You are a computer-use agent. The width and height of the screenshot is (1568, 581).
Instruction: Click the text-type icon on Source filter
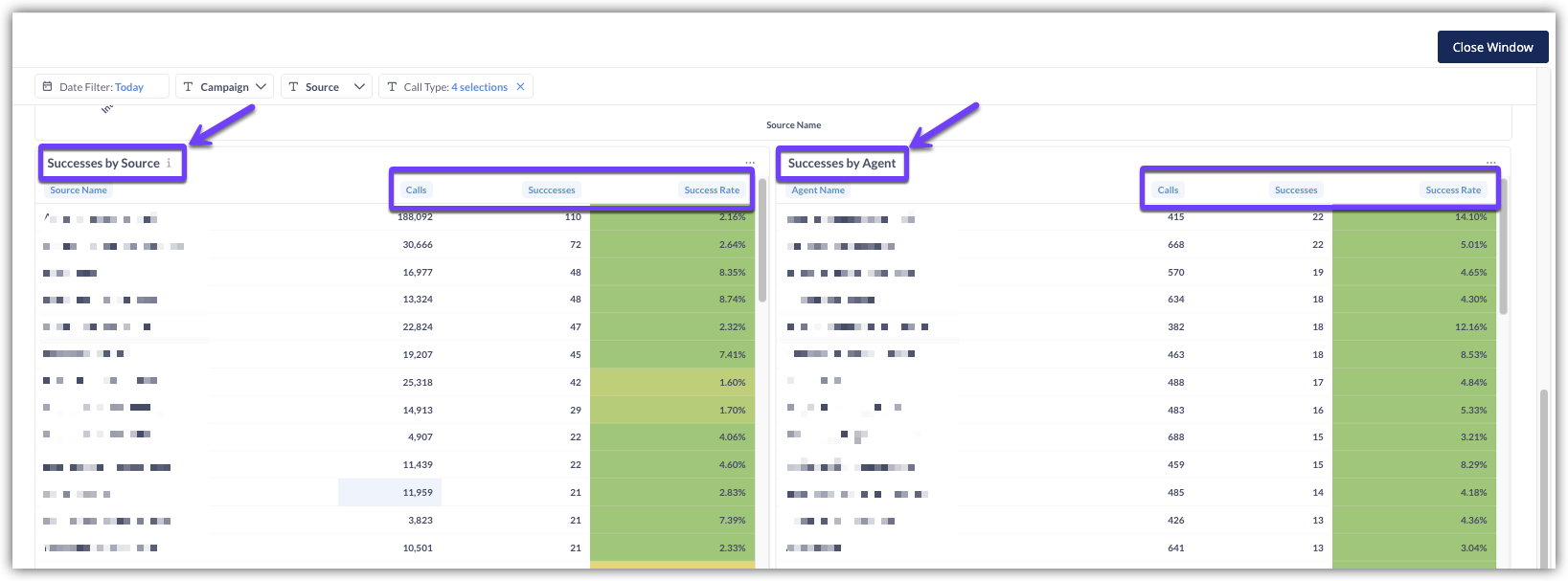[x=293, y=87]
